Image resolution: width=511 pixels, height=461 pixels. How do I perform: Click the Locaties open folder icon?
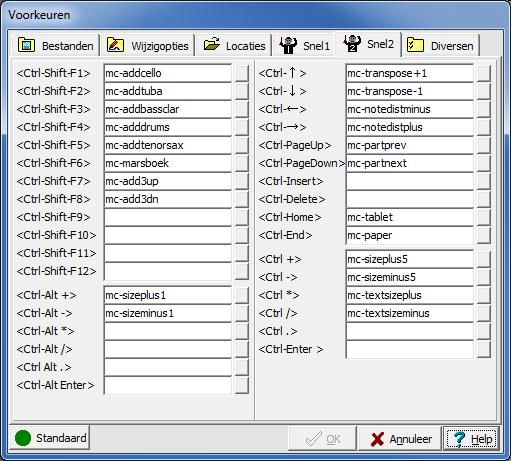coord(212,44)
